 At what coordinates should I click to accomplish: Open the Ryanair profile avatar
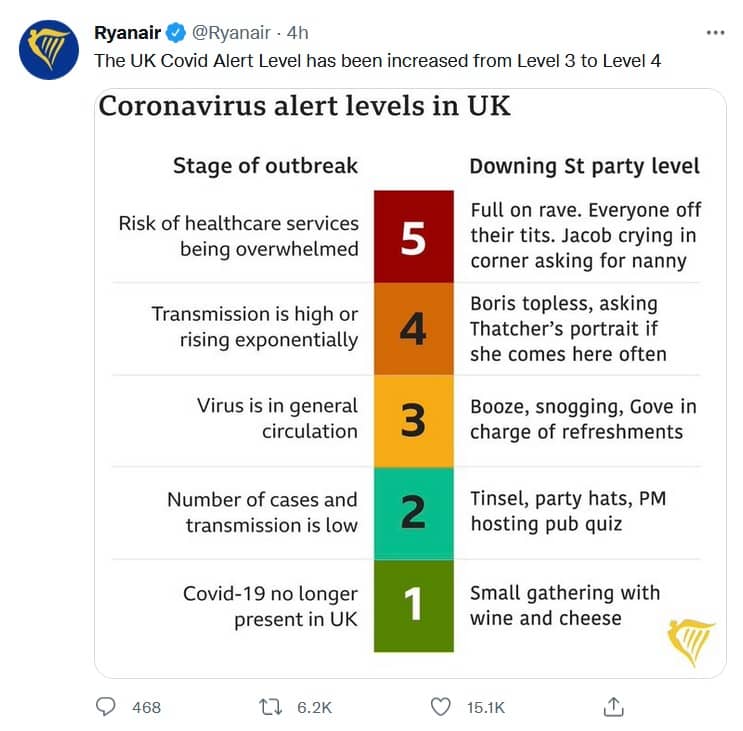49,50
